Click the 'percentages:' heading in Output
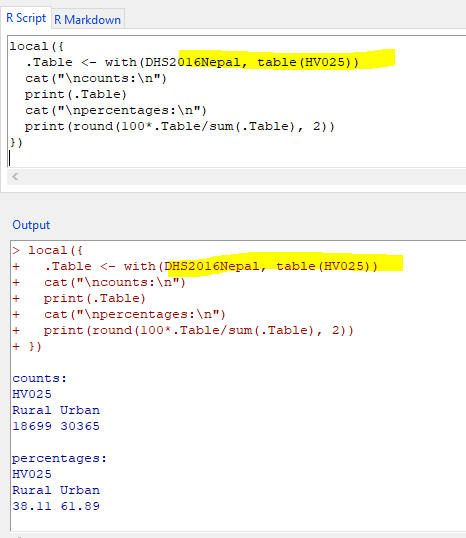466x538 pixels. tap(59, 458)
